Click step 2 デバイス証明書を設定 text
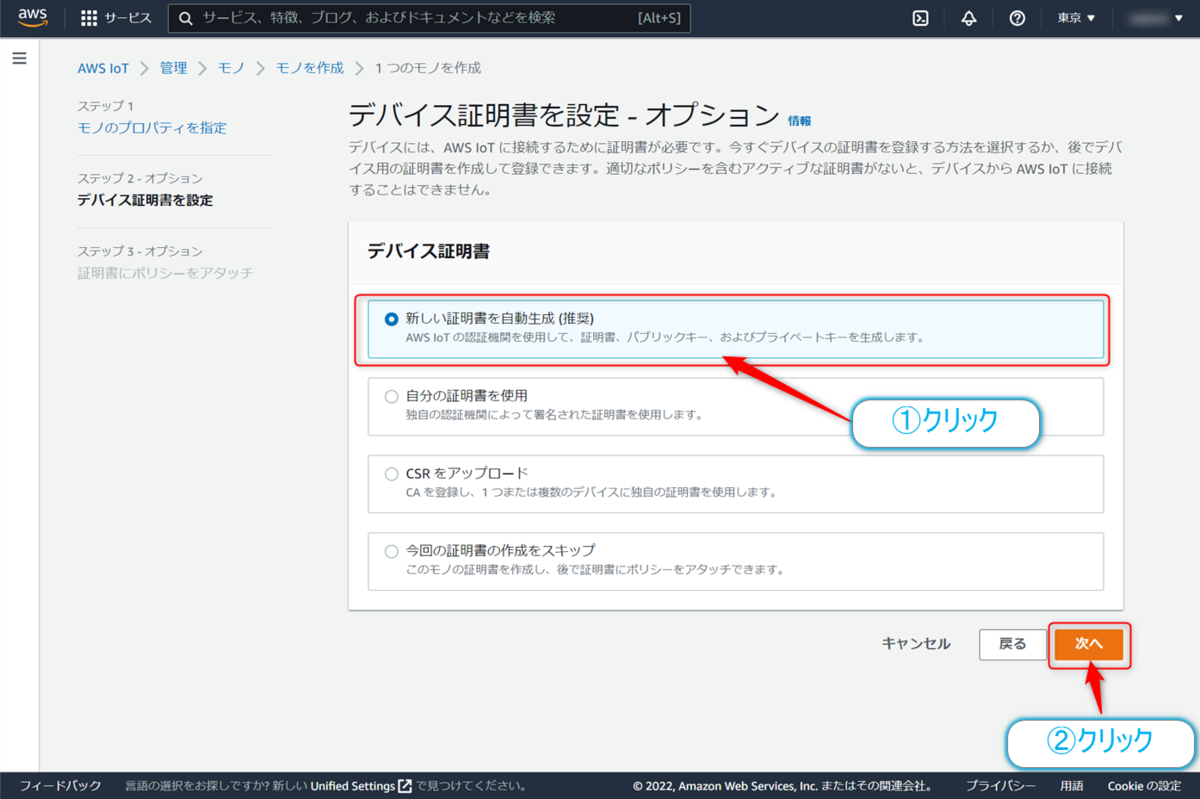 [x=145, y=200]
